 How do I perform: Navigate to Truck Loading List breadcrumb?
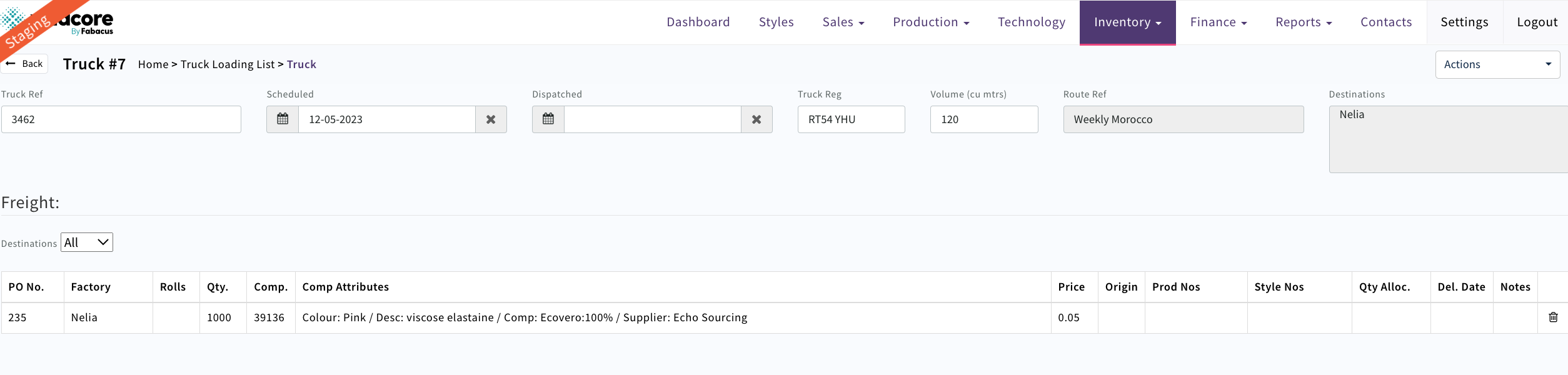(x=228, y=64)
